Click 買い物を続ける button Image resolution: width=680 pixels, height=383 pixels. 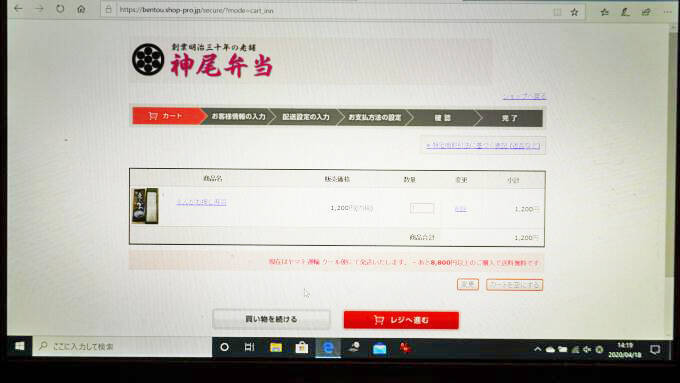point(271,319)
